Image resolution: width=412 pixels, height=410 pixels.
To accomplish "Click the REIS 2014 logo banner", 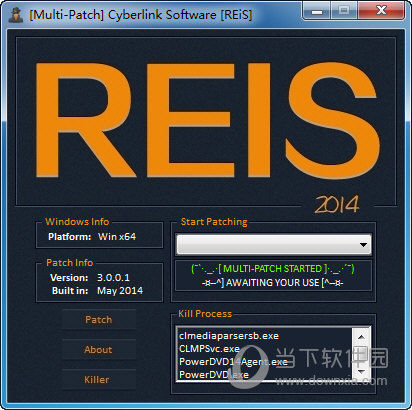I will [206, 122].
